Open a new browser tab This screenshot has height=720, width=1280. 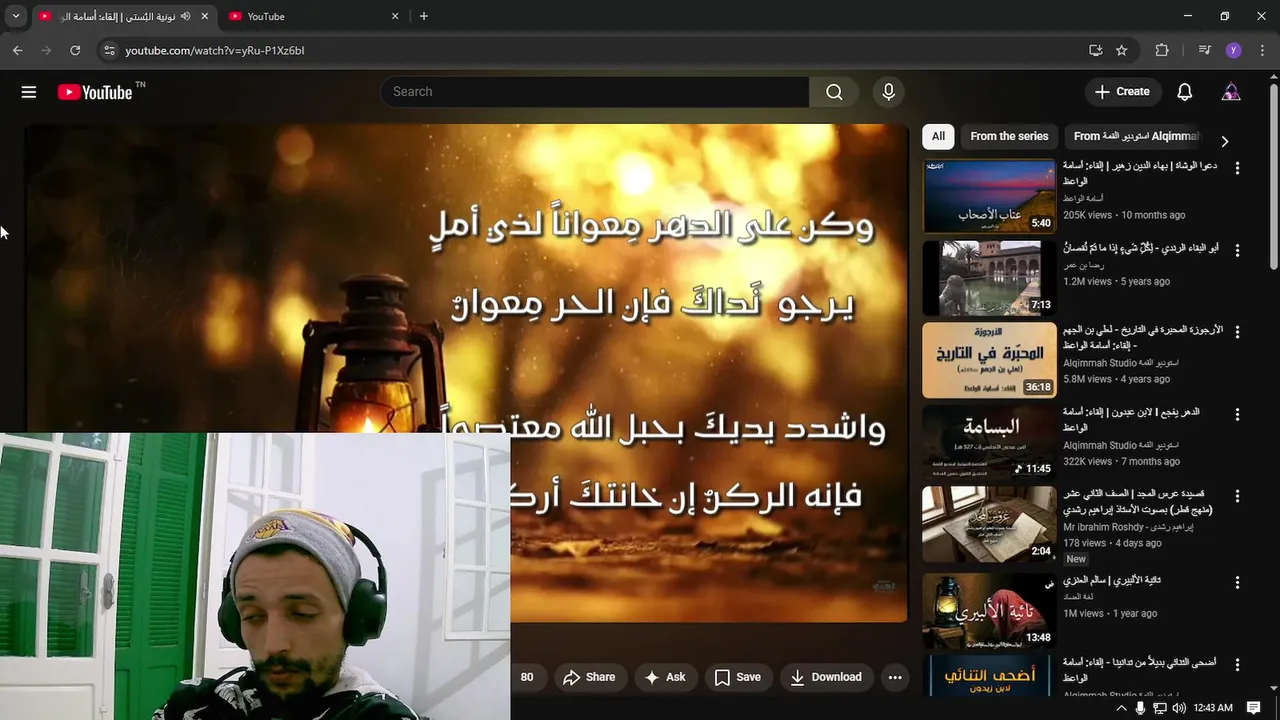coord(424,16)
